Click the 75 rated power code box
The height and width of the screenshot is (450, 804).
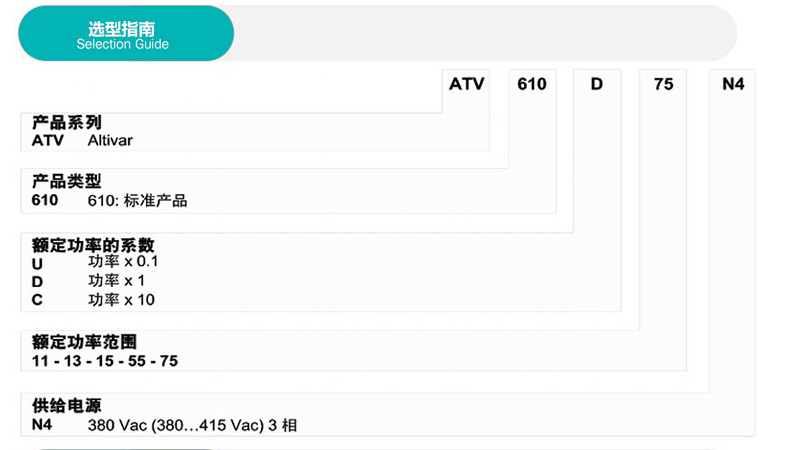coord(663,84)
